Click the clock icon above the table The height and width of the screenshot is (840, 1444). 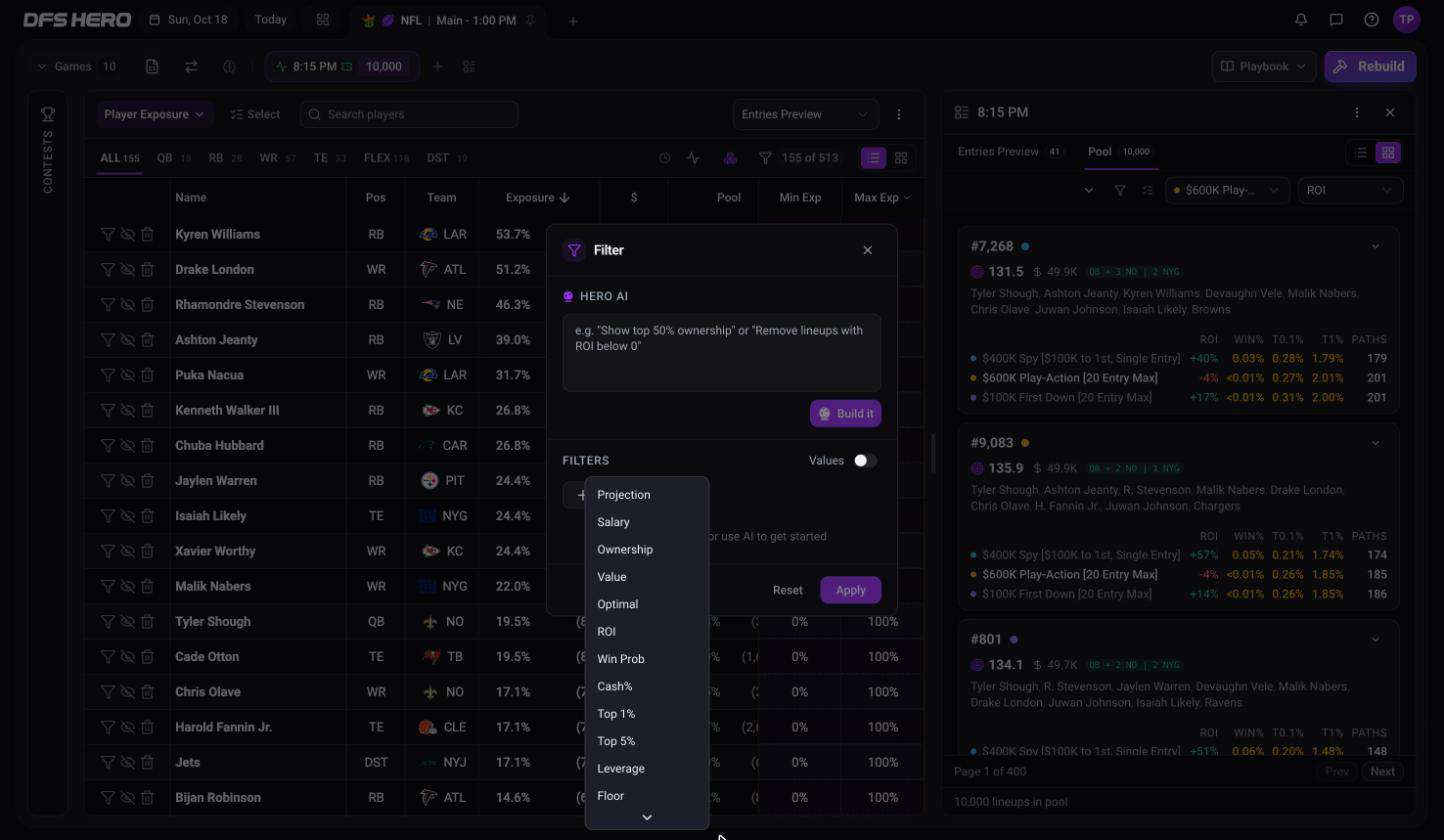(x=664, y=158)
